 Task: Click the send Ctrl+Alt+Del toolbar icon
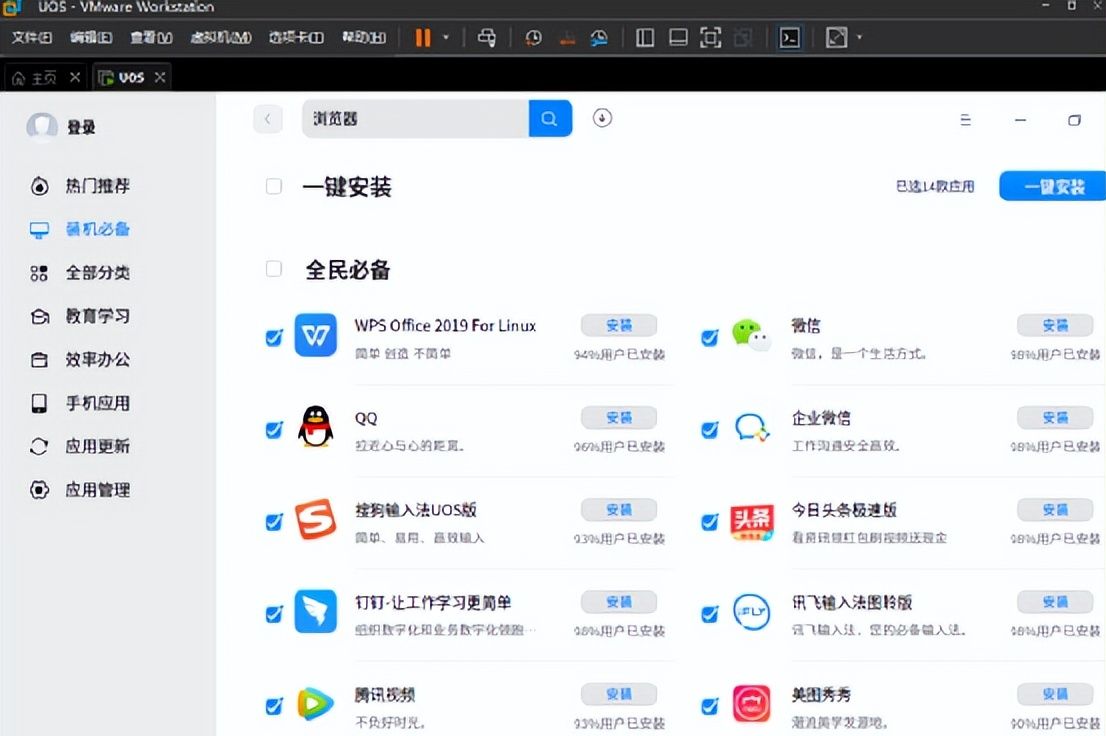pos(487,37)
